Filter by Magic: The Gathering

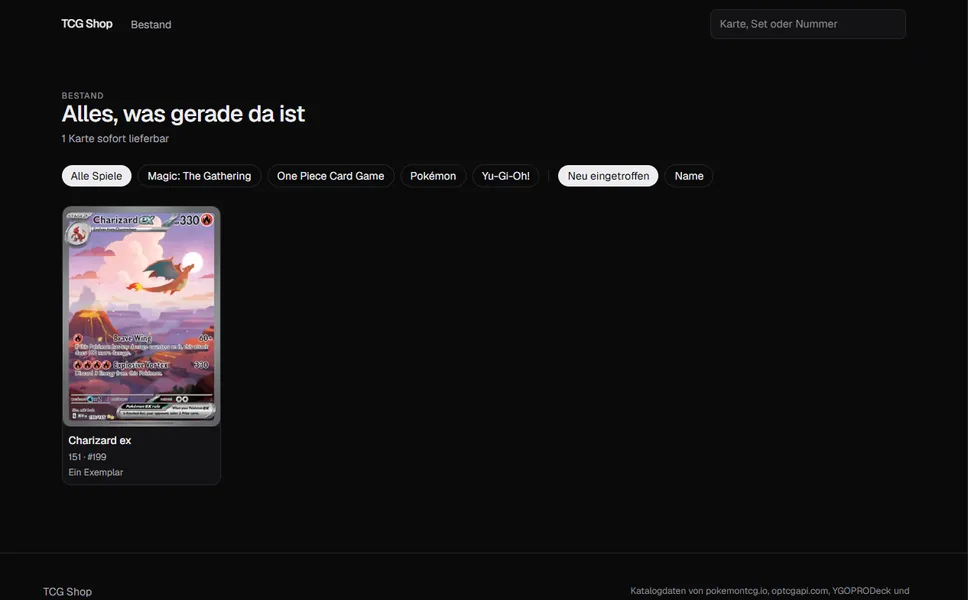pos(199,176)
